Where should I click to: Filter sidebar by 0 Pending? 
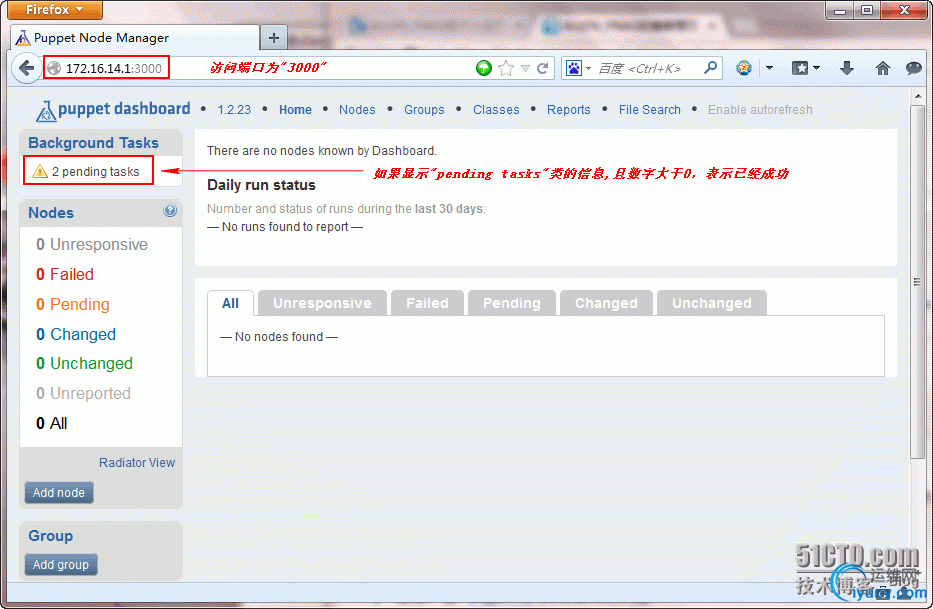click(73, 304)
